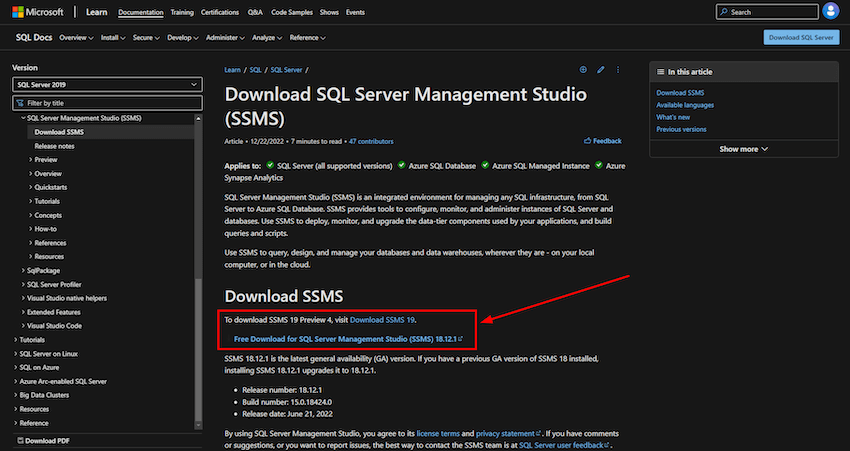Open the SQL Server user feedback link

coord(564,445)
